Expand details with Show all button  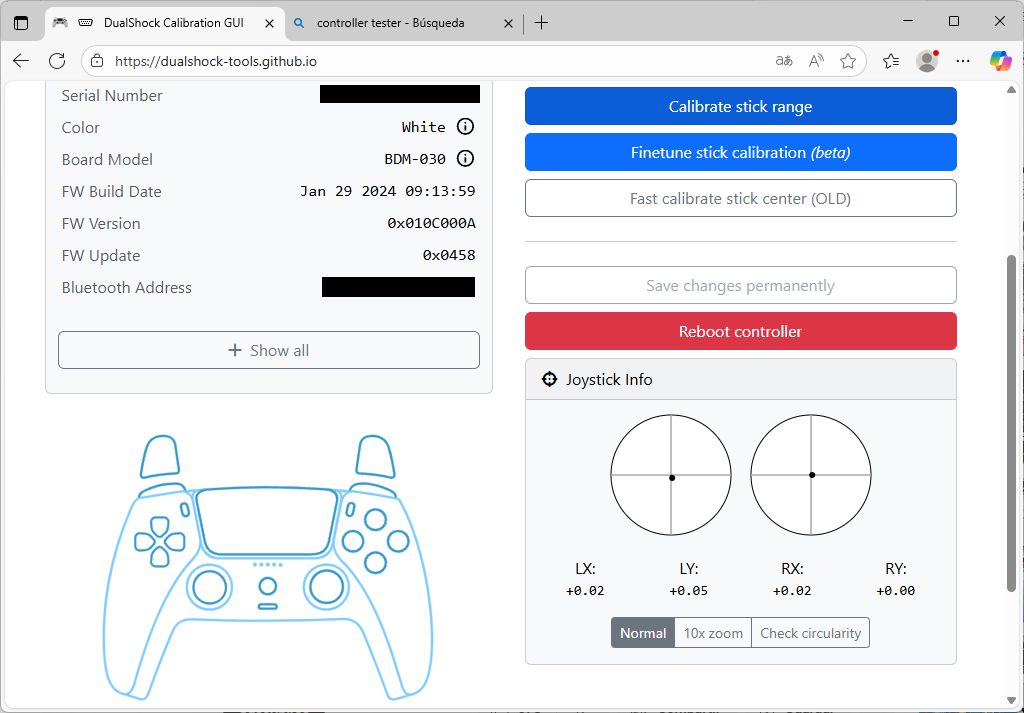pos(268,350)
